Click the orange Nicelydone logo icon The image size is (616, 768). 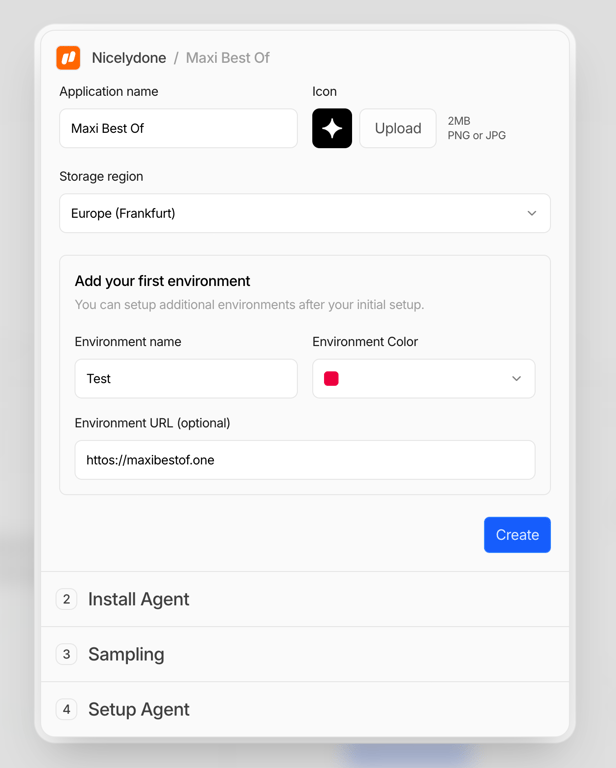(68, 58)
